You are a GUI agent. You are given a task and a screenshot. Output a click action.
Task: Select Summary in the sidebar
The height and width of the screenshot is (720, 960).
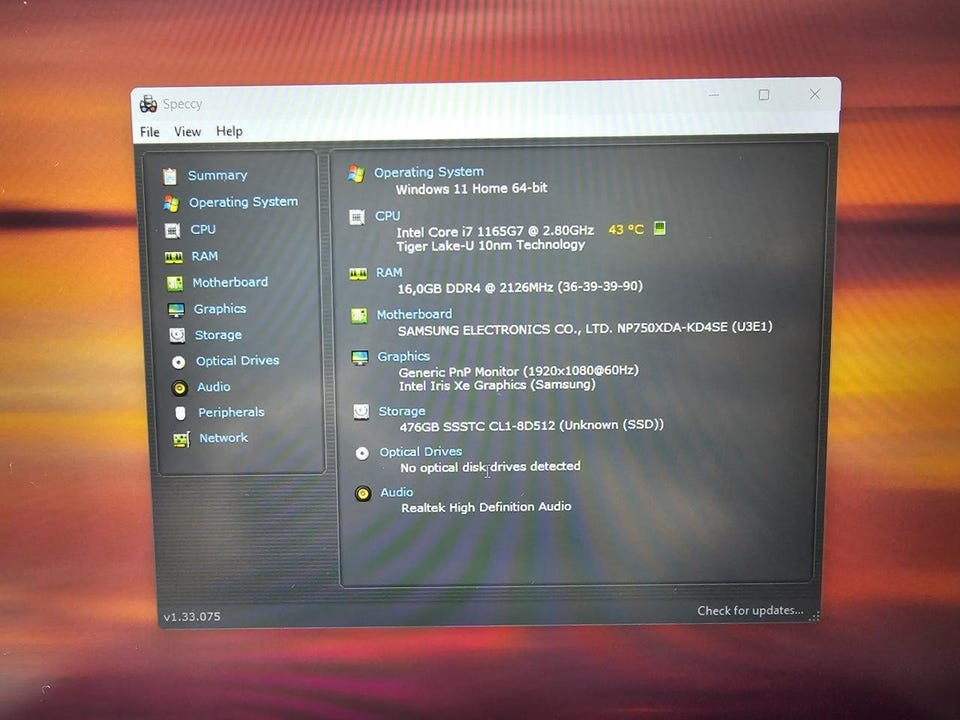click(x=217, y=176)
